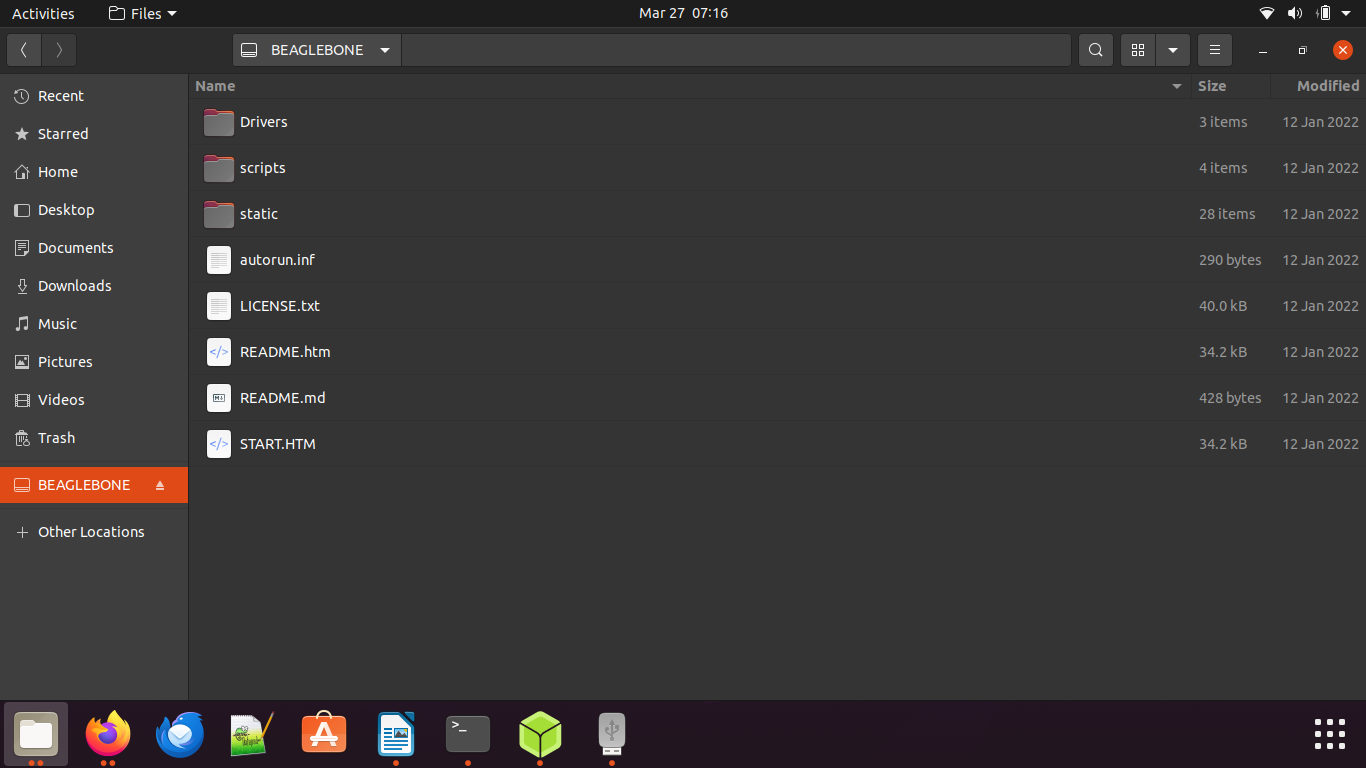Open Other Locations in the sidebar
The image size is (1366, 768).
click(94, 532)
